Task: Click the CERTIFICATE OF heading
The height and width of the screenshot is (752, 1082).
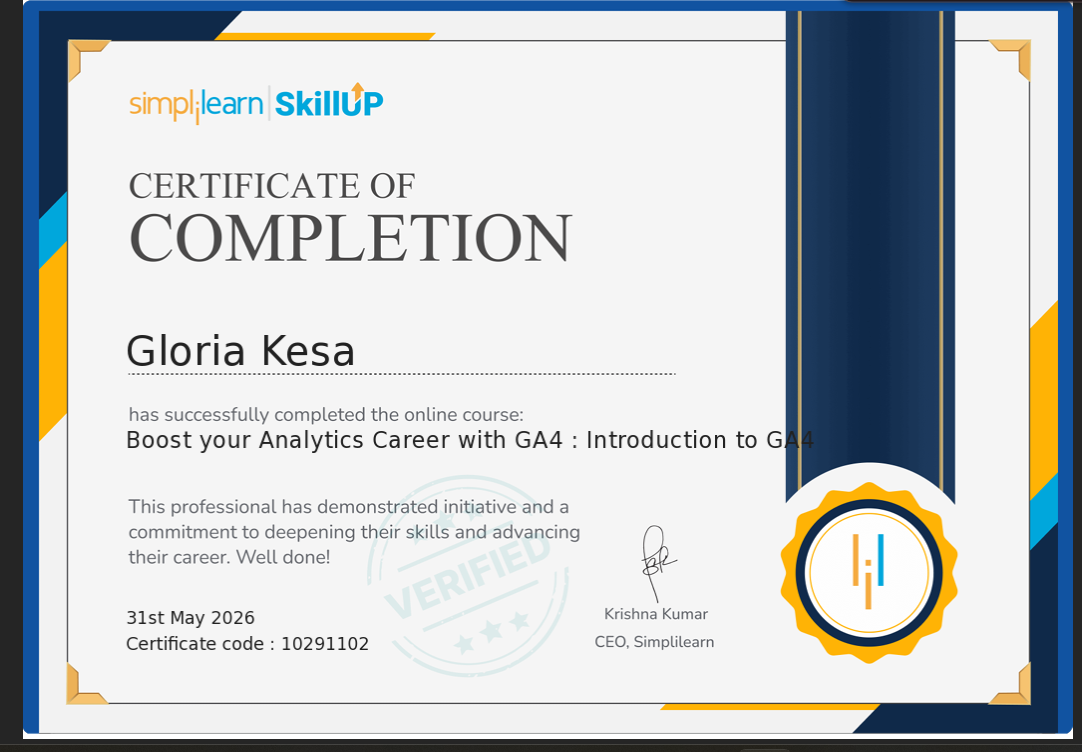Action: click(272, 186)
